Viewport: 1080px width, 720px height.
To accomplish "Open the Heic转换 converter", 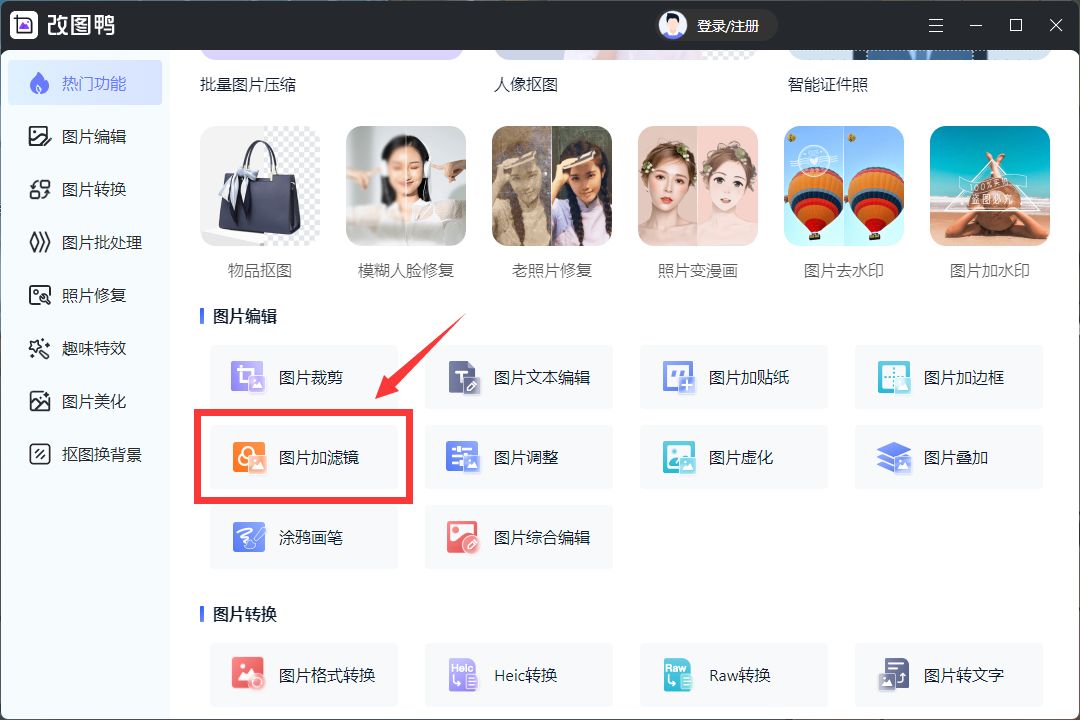I will pyautogui.click(x=518, y=675).
